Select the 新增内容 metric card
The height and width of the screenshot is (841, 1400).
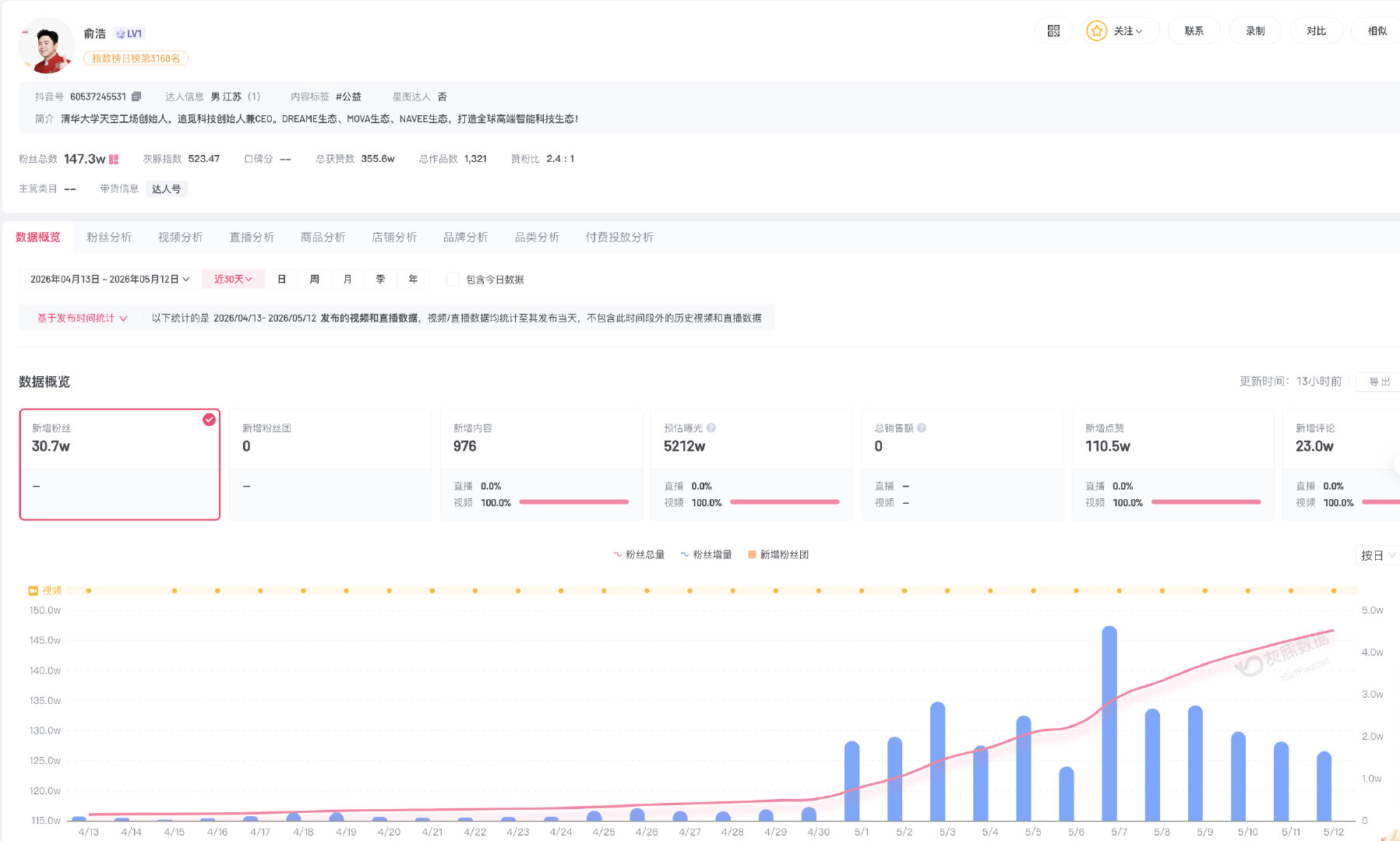click(x=541, y=464)
